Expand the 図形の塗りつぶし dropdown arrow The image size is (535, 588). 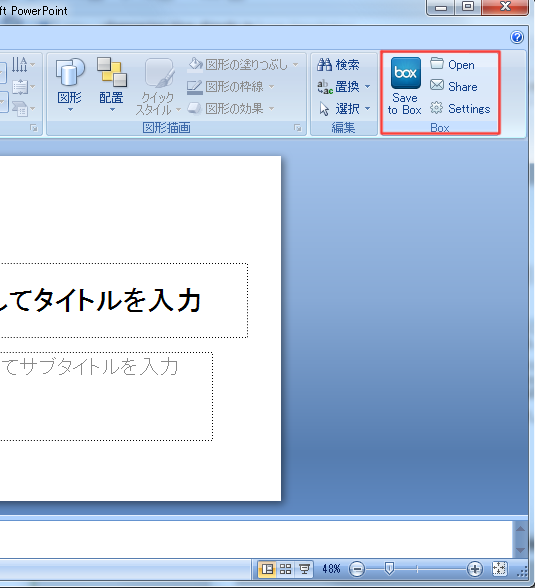pos(295,64)
